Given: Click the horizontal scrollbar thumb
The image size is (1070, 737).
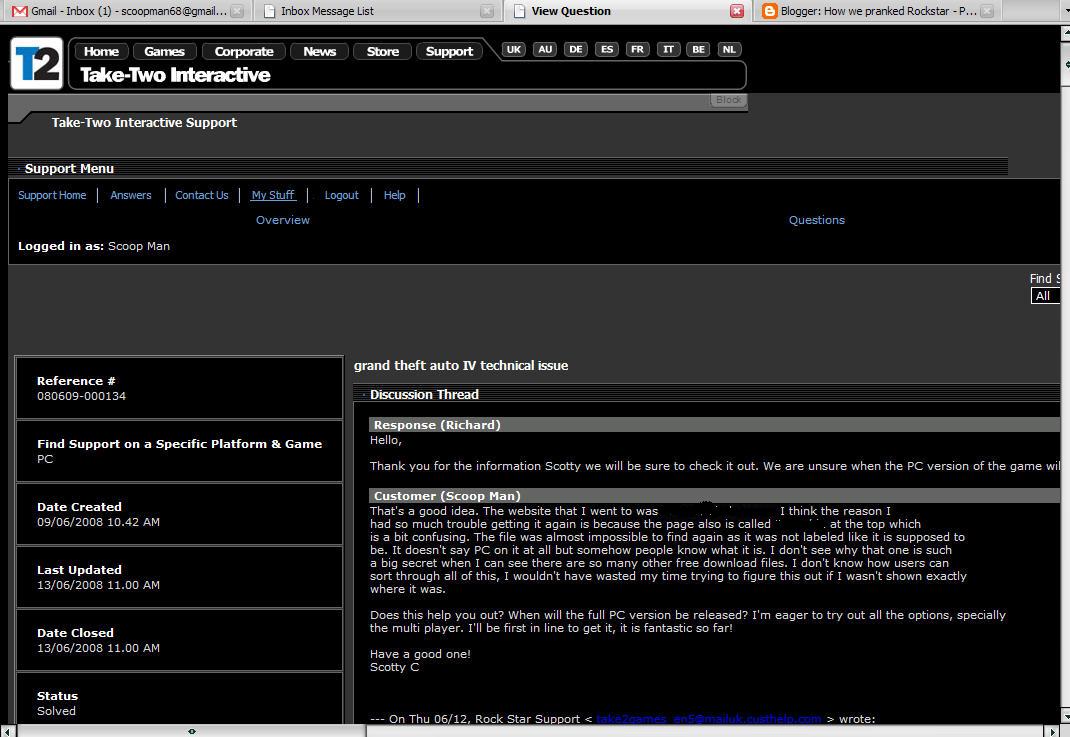Looking at the screenshot, I should [192, 731].
